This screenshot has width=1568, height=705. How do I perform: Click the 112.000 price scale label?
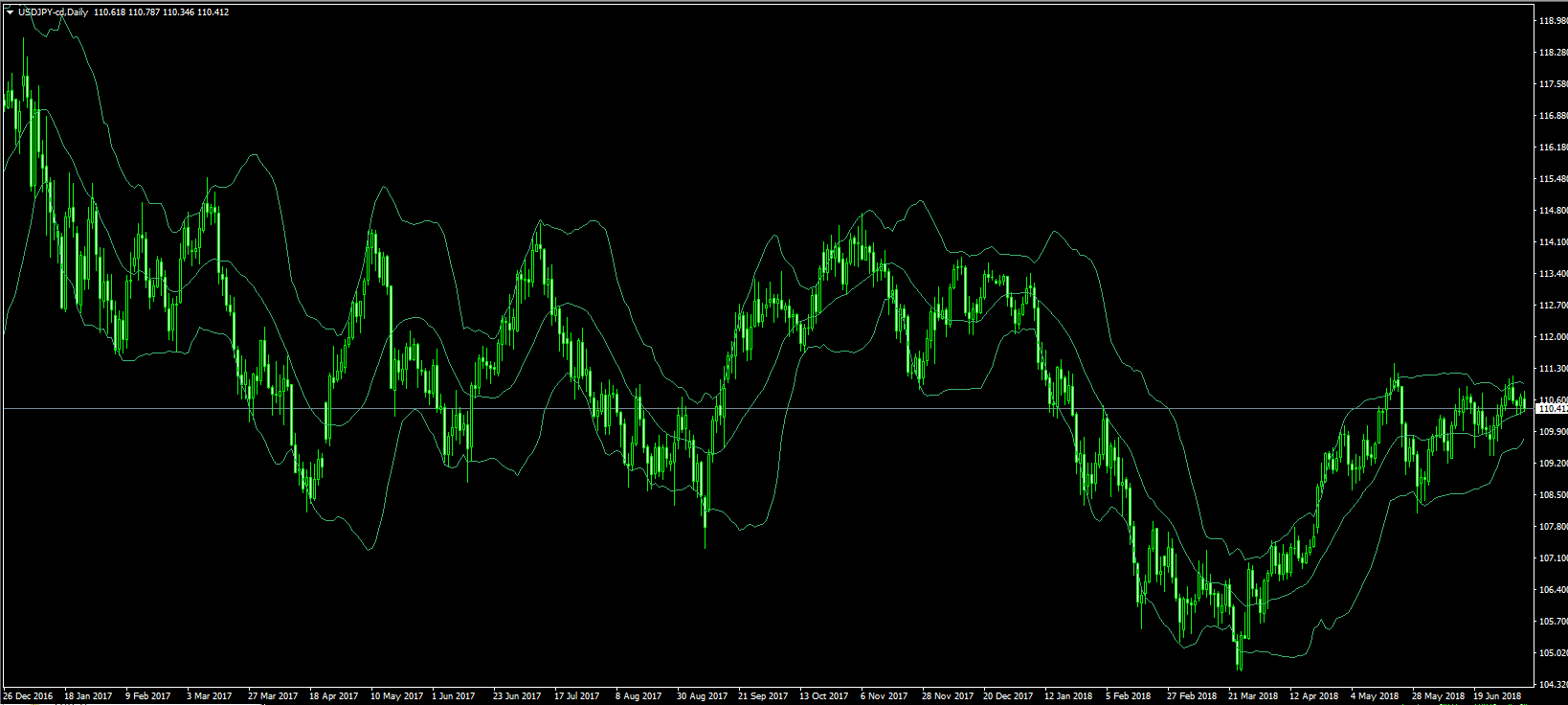pyautogui.click(x=1552, y=337)
